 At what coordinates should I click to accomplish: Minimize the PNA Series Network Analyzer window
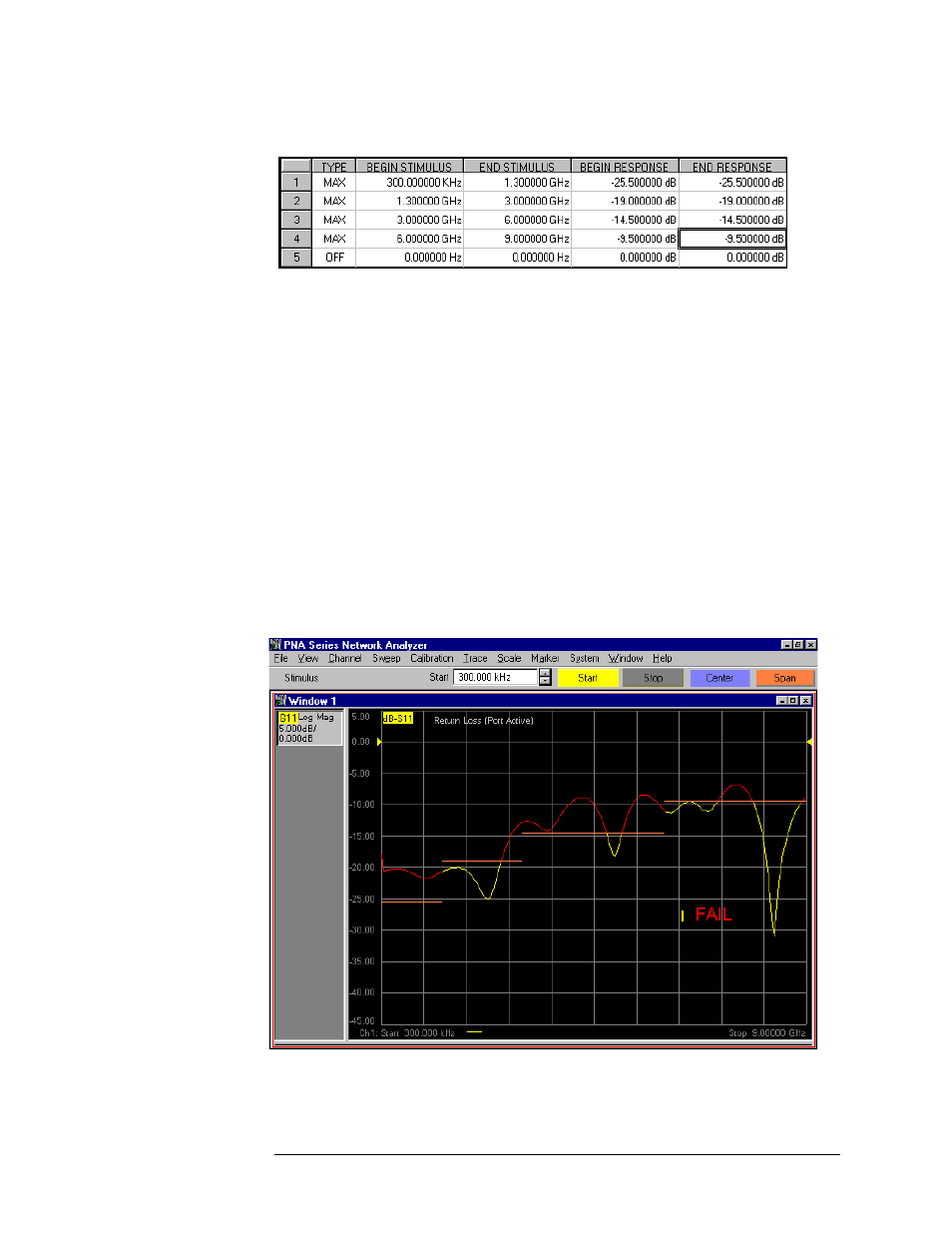pos(786,645)
